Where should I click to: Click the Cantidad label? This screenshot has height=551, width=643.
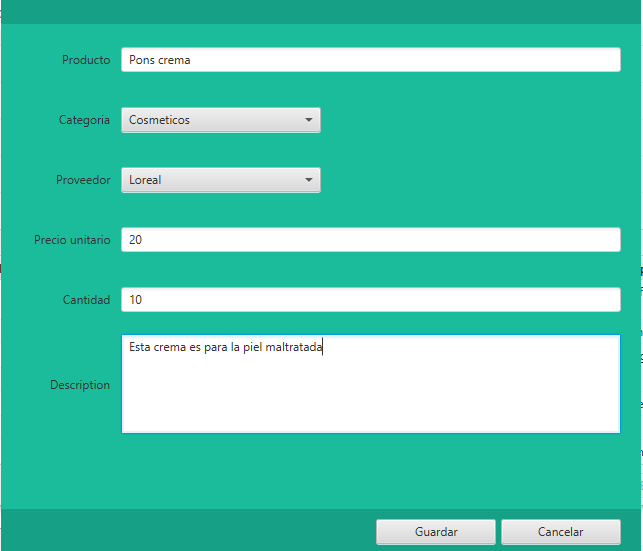[87, 300]
